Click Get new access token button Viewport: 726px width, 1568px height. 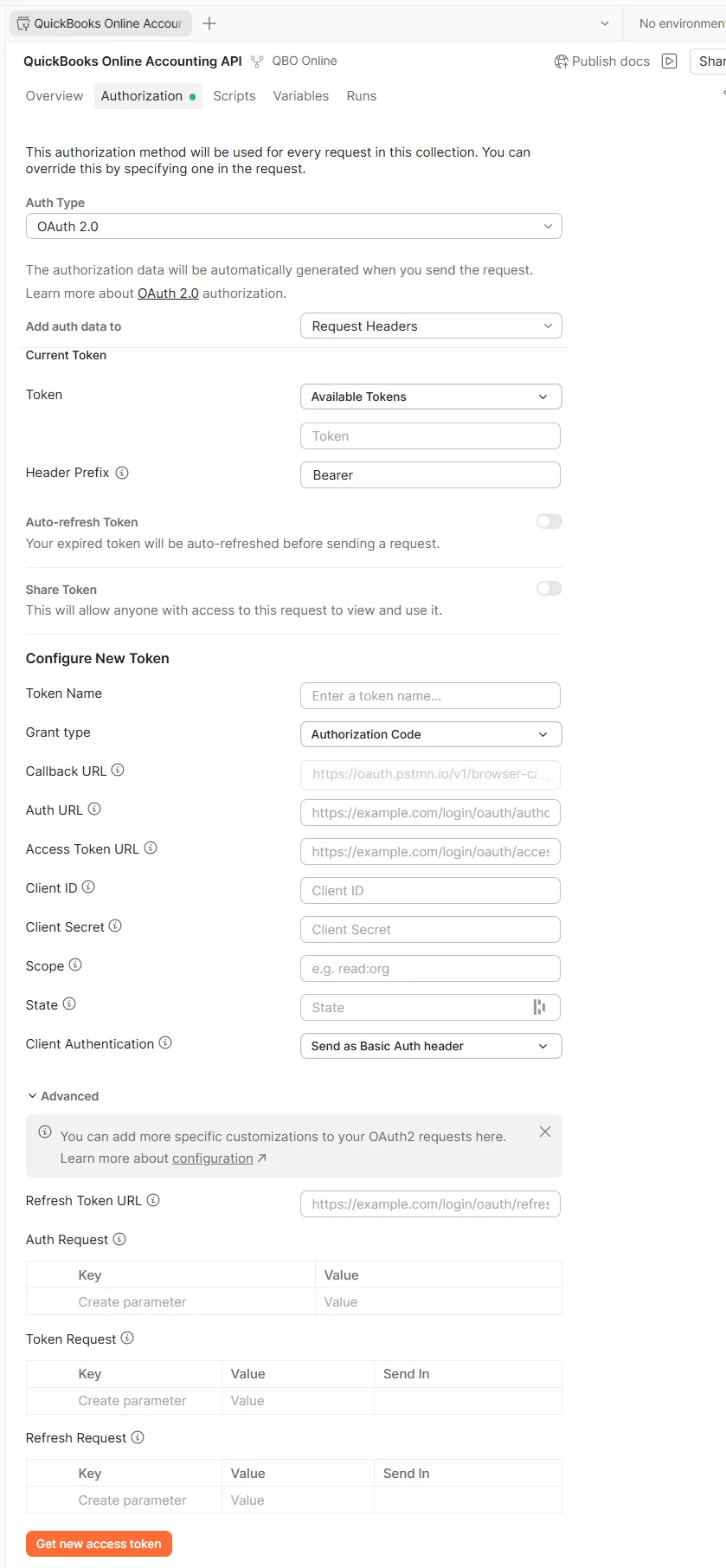[99, 1544]
